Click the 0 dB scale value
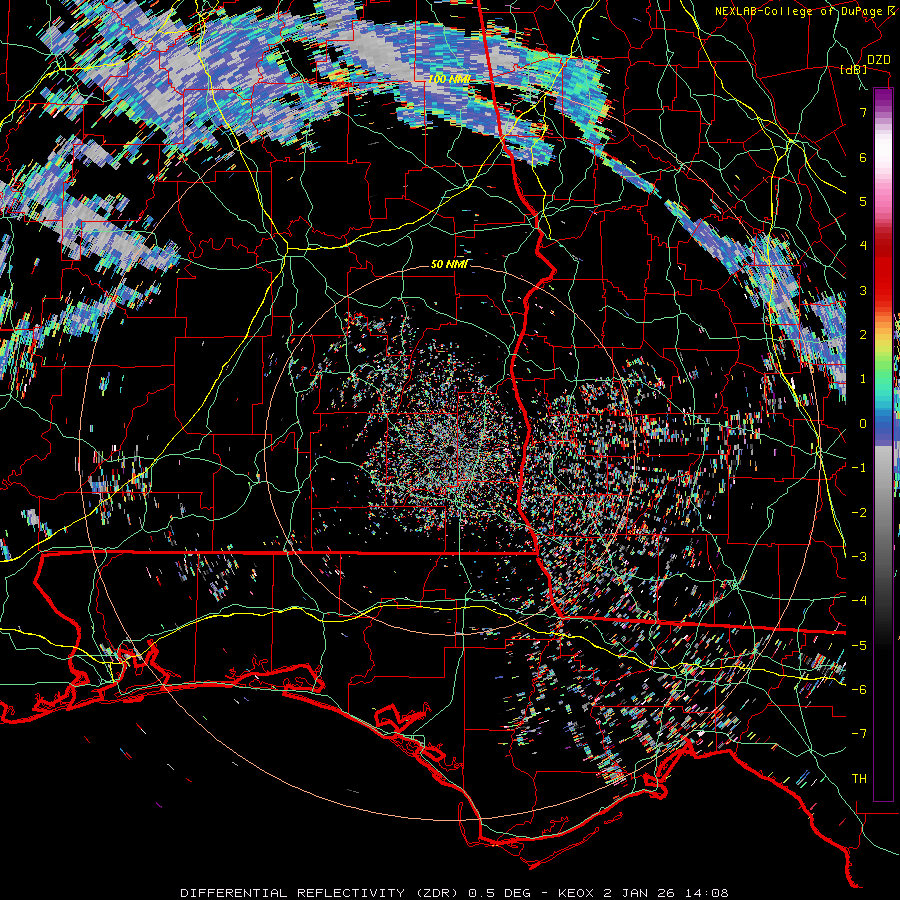 pyautogui.click(x=863, y=424)
